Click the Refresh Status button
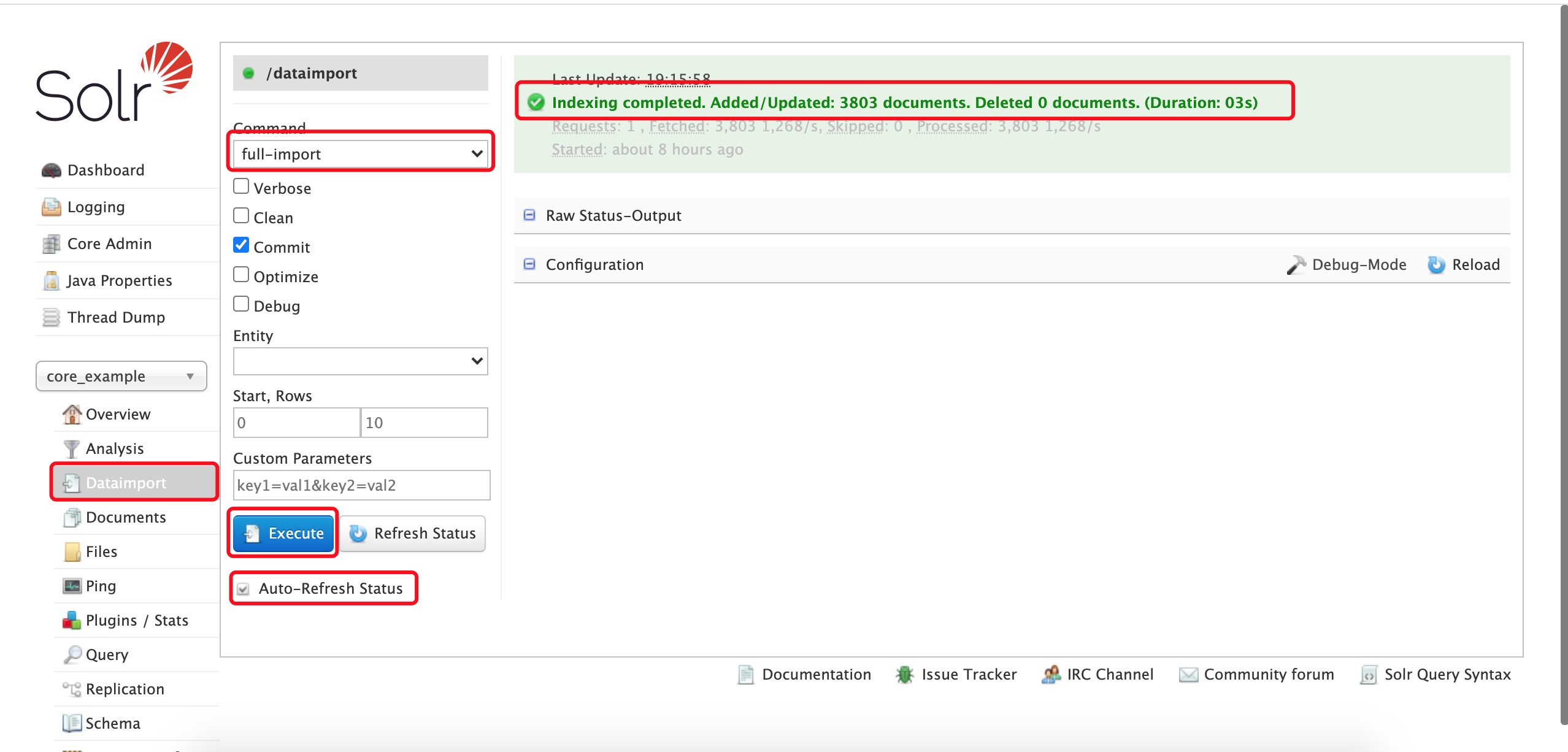Screen dimensions: 1568x752 point(413,534)
